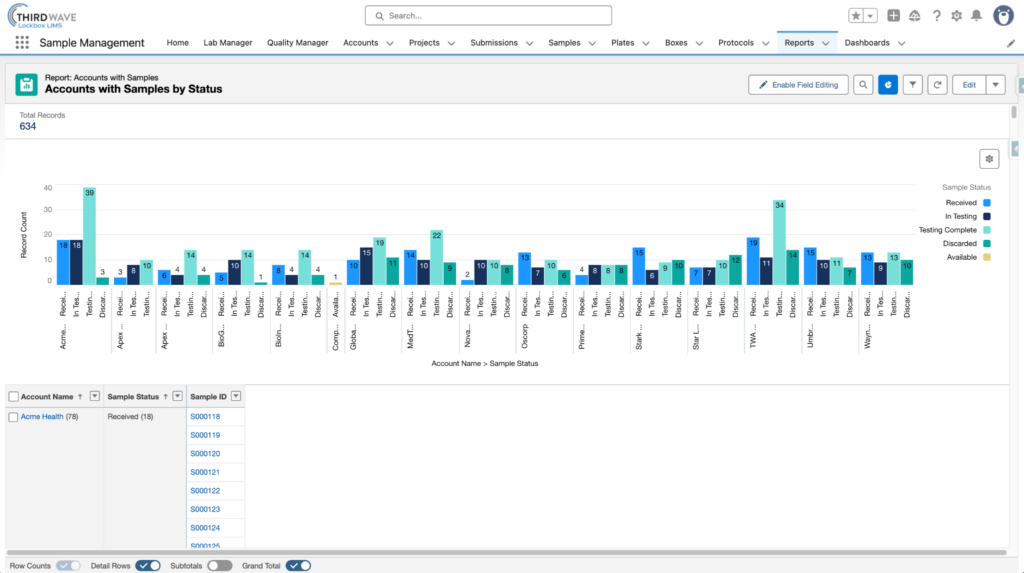
Task: Open the Sample ID column menu arrow
Action: [x=236, y=396]
